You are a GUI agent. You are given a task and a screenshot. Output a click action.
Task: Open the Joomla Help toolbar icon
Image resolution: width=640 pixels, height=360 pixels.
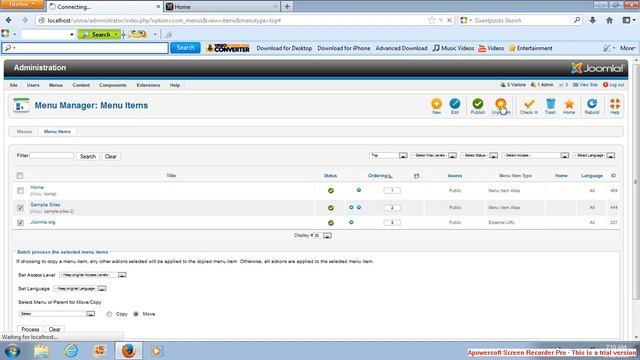[x=615, y=106]
